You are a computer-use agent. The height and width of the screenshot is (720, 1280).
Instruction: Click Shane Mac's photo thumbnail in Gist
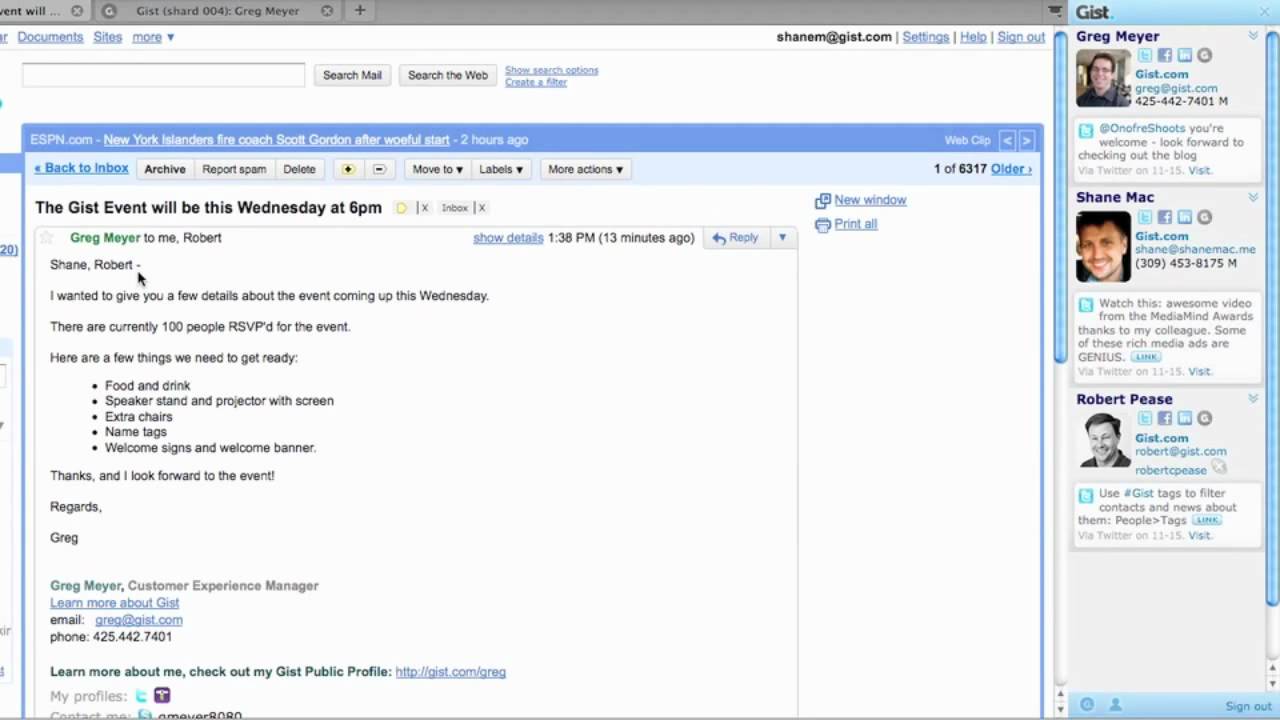[1103, 247]
